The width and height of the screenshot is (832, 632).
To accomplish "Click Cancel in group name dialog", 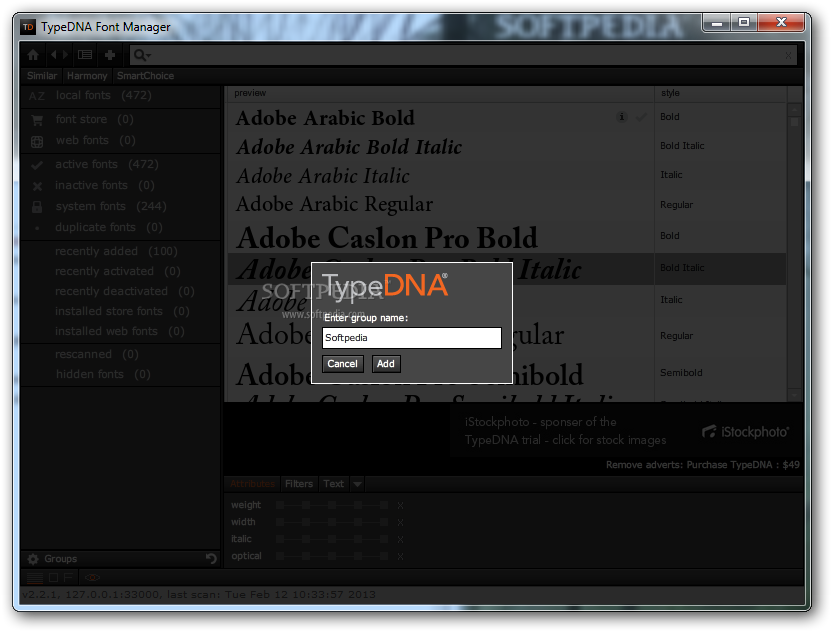I will click(x=342, y=364).
